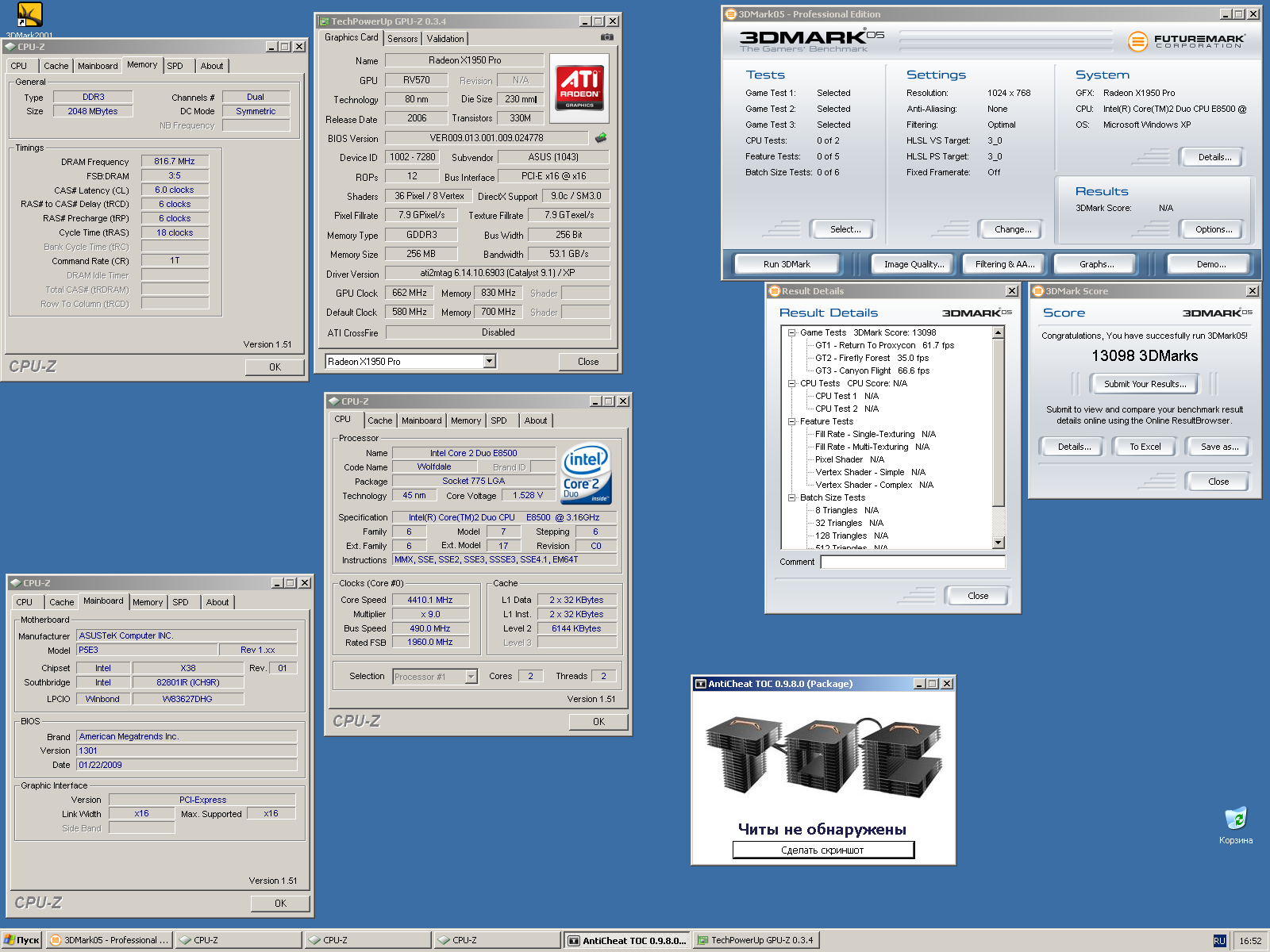Screen dimensions: 1270x952
Task: Click the 16:52 system clock
Action: tap(1250, 941)
